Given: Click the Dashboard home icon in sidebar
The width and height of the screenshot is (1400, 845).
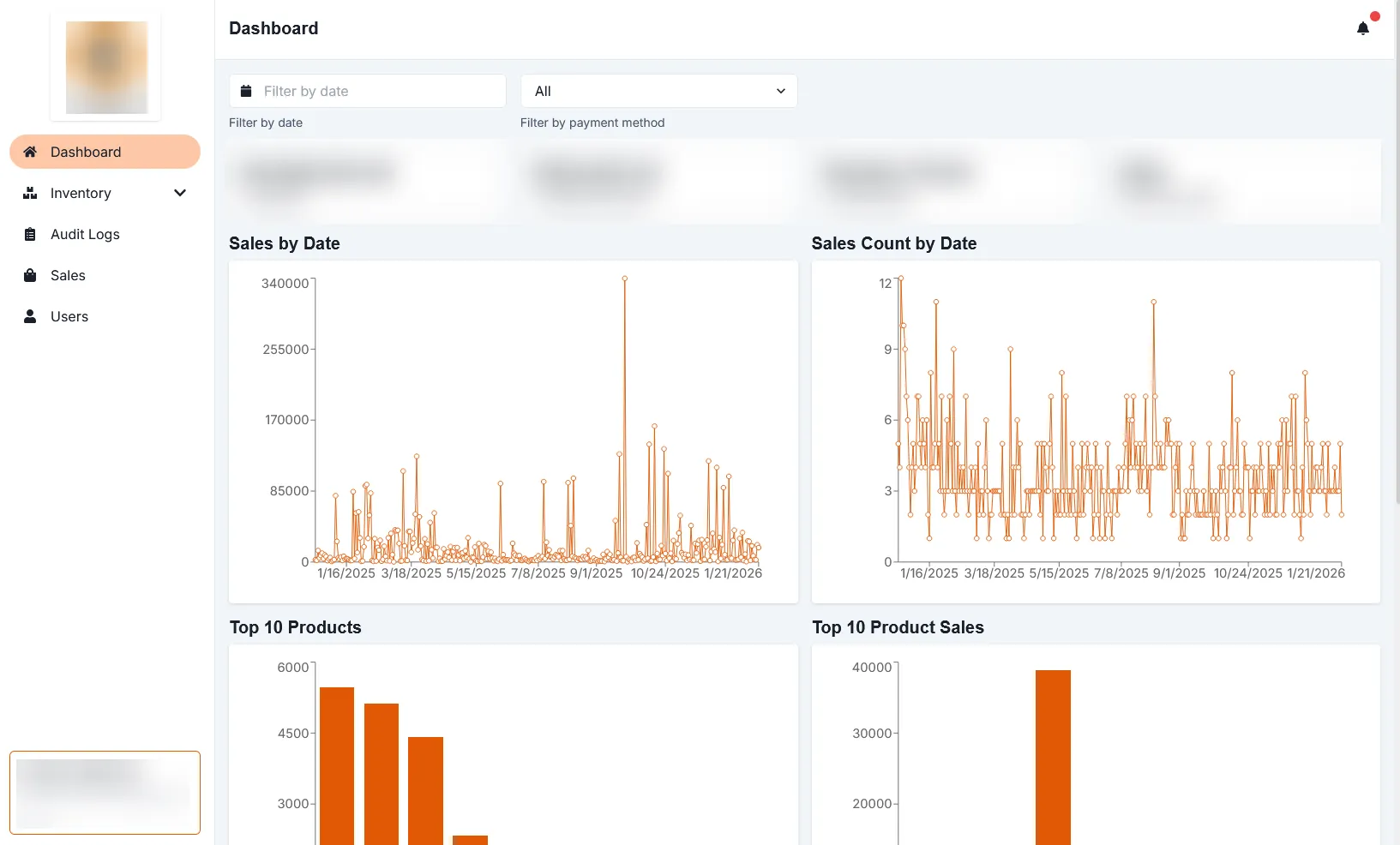Looking at the screenshot, I should tap(30, 152).
